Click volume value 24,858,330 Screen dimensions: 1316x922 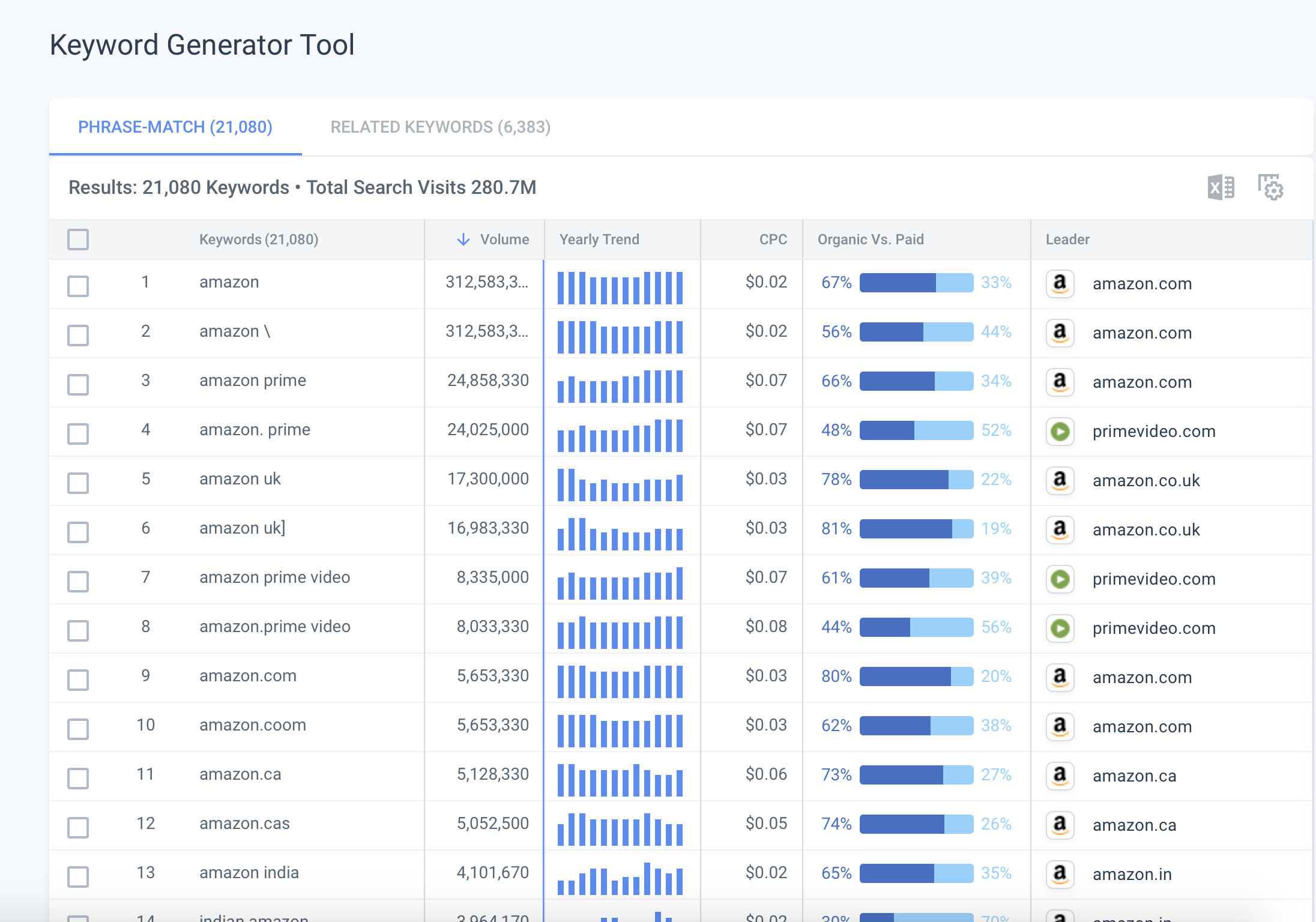[488, 381]
